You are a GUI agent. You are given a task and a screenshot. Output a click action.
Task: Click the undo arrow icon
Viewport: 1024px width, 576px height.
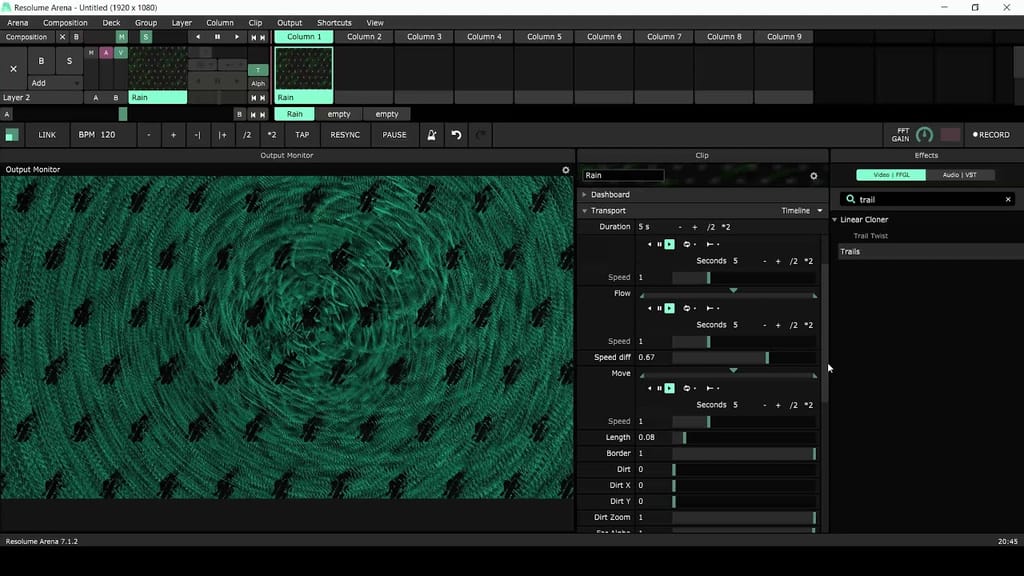click(x=456, y=134)
